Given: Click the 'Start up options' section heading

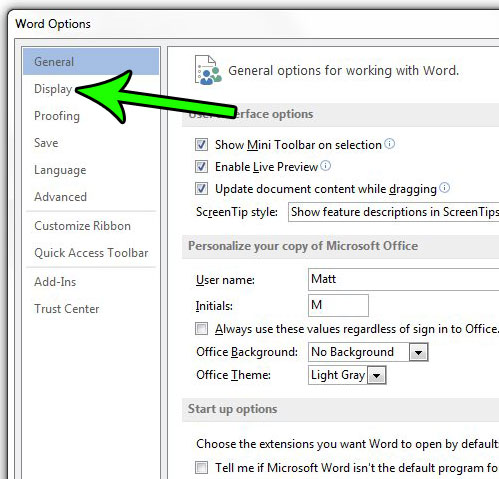Looking at the screenshot, I should 232,409.
